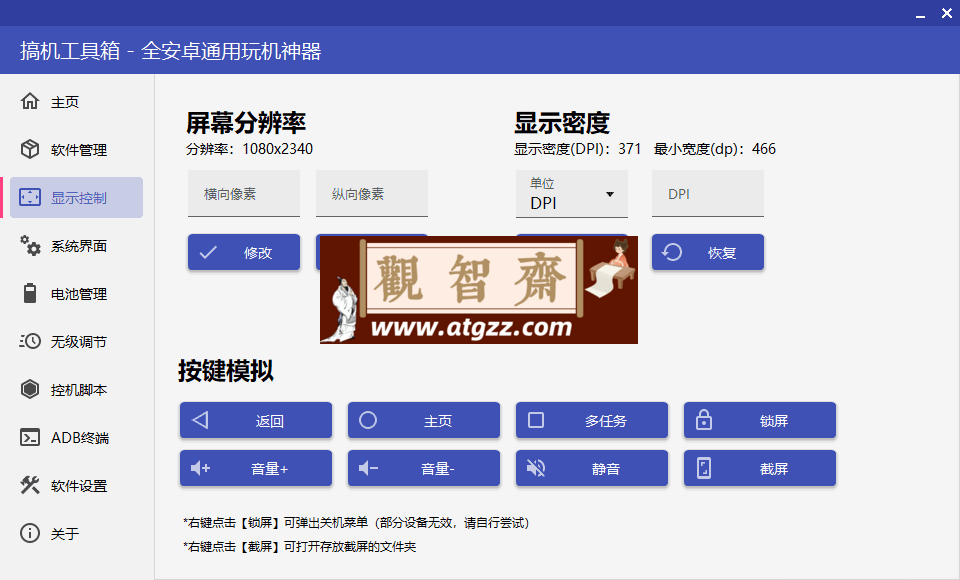The image size is (960, 580).
Task: Open 无级调节 sidebar text
Action: (78, 342)
